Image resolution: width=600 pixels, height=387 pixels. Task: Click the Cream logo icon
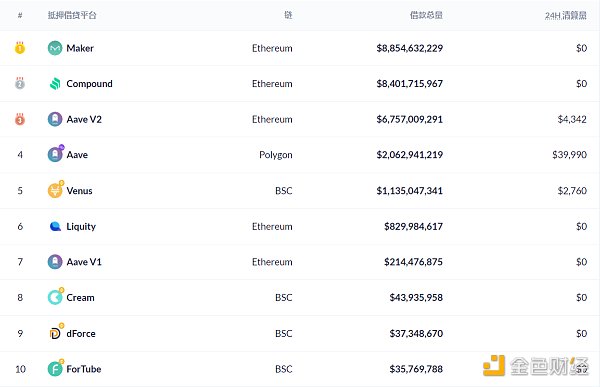(55, 297)
